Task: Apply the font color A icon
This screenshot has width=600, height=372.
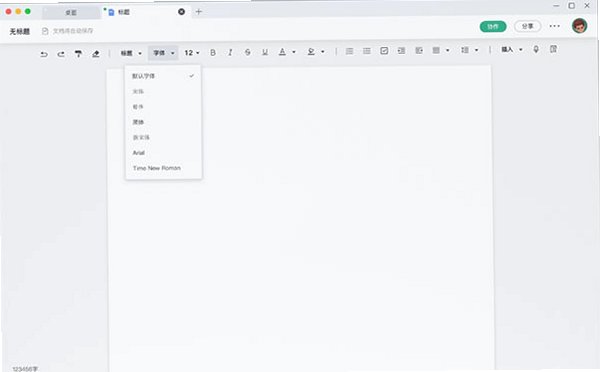Action: 282,52
